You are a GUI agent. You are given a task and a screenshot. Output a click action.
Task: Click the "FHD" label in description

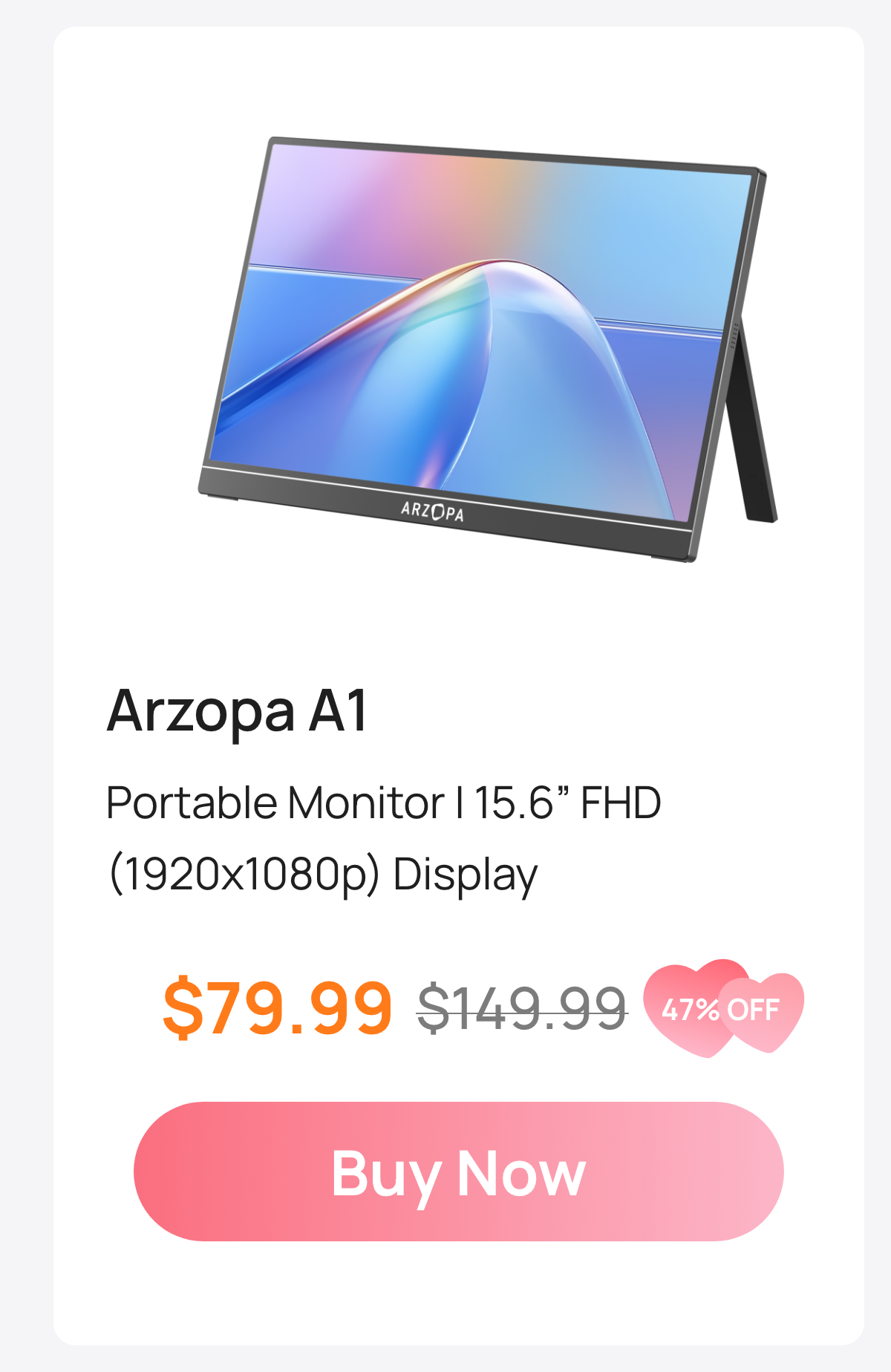pyautogui.click(x=621, y=803)
